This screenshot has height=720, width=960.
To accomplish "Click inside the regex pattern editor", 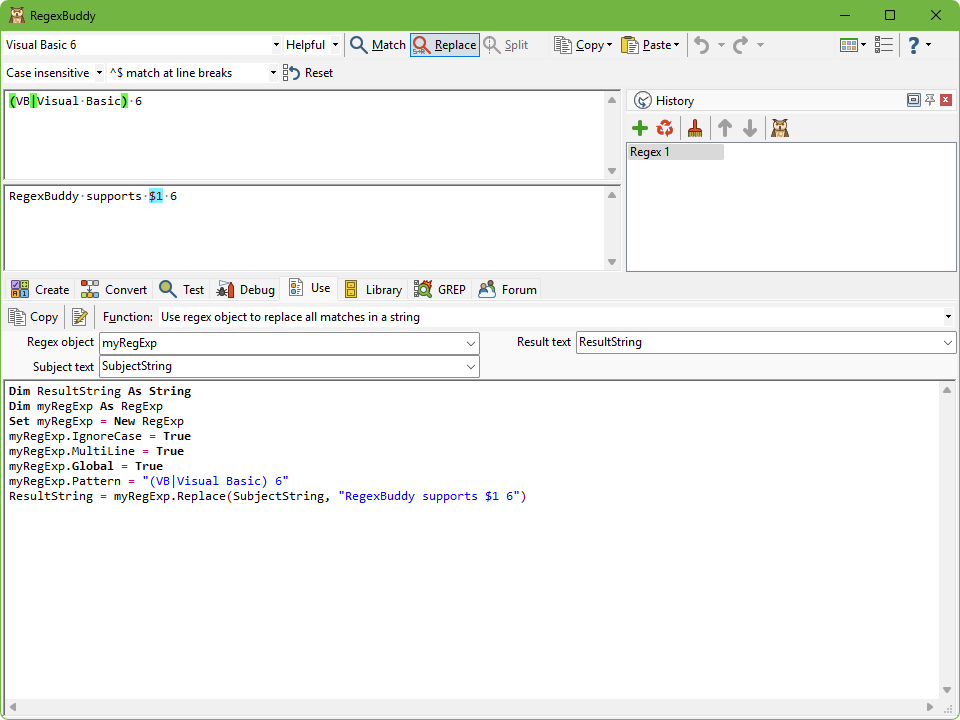I will tap(304, 135).
